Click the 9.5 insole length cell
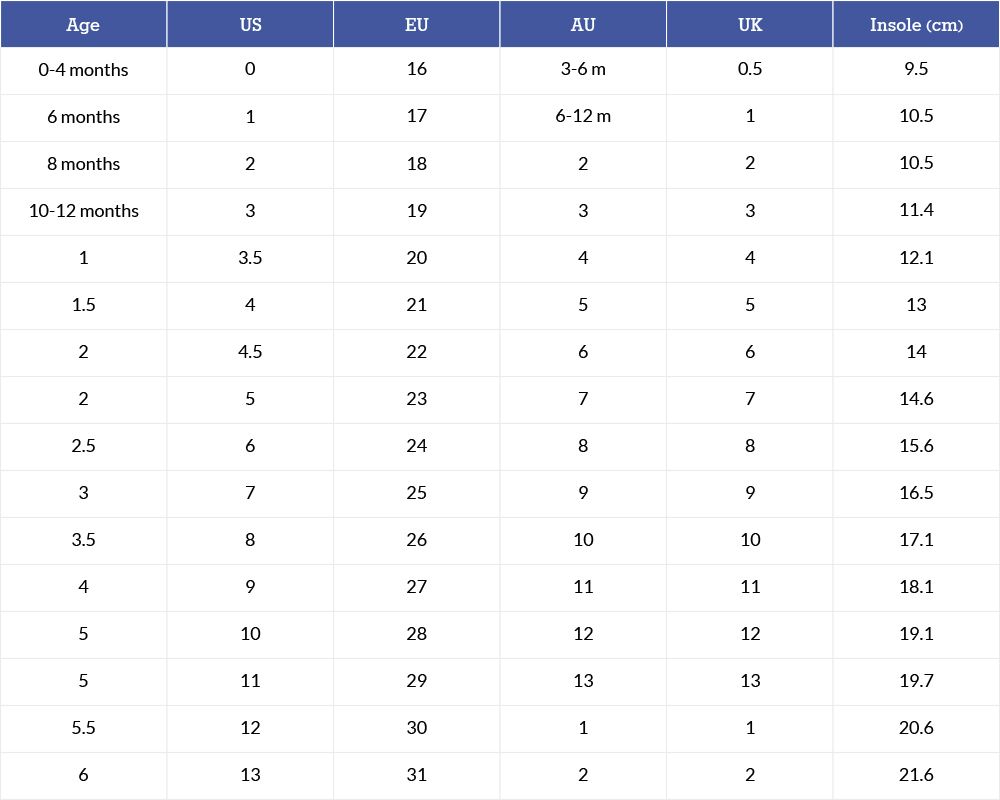Screen dimensions: 1000x800 (916, 70)
